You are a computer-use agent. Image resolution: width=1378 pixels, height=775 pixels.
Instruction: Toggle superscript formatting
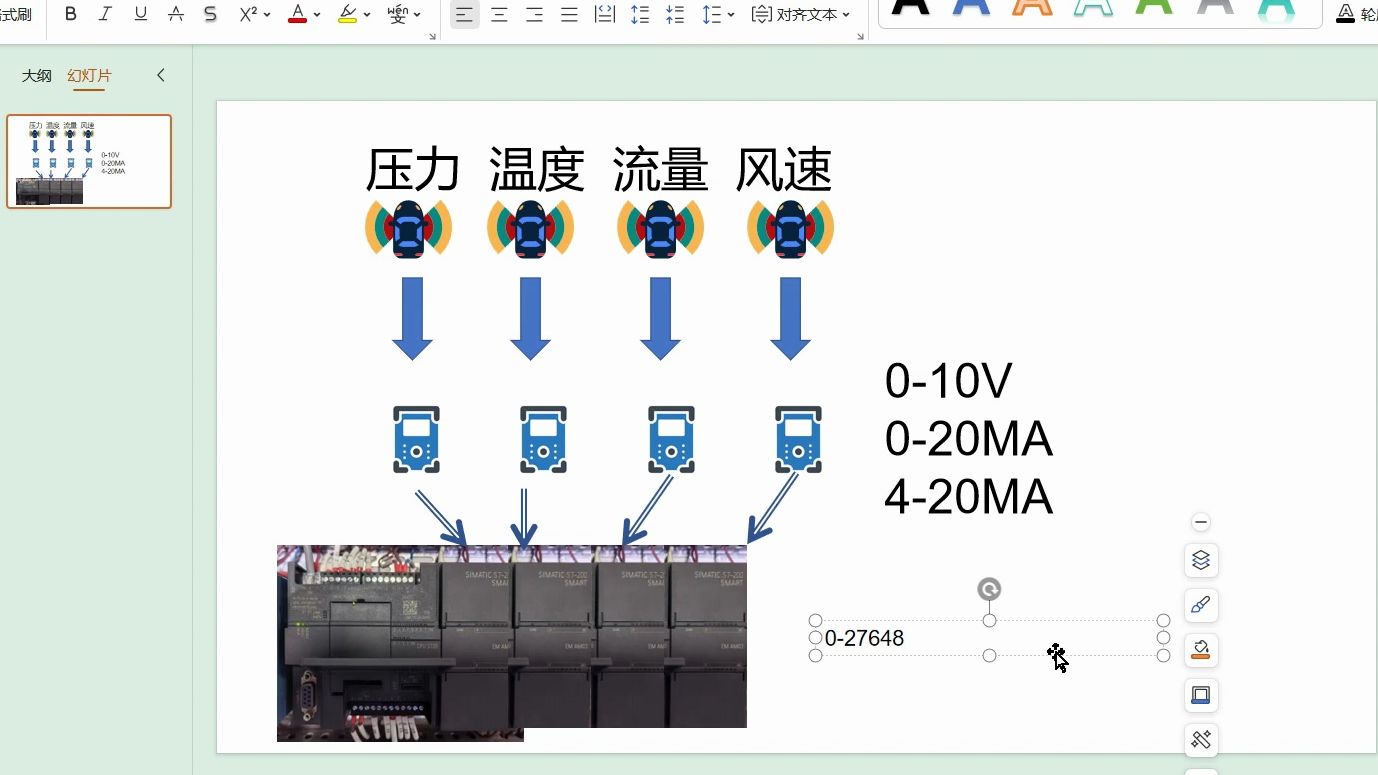pos(247,13)
